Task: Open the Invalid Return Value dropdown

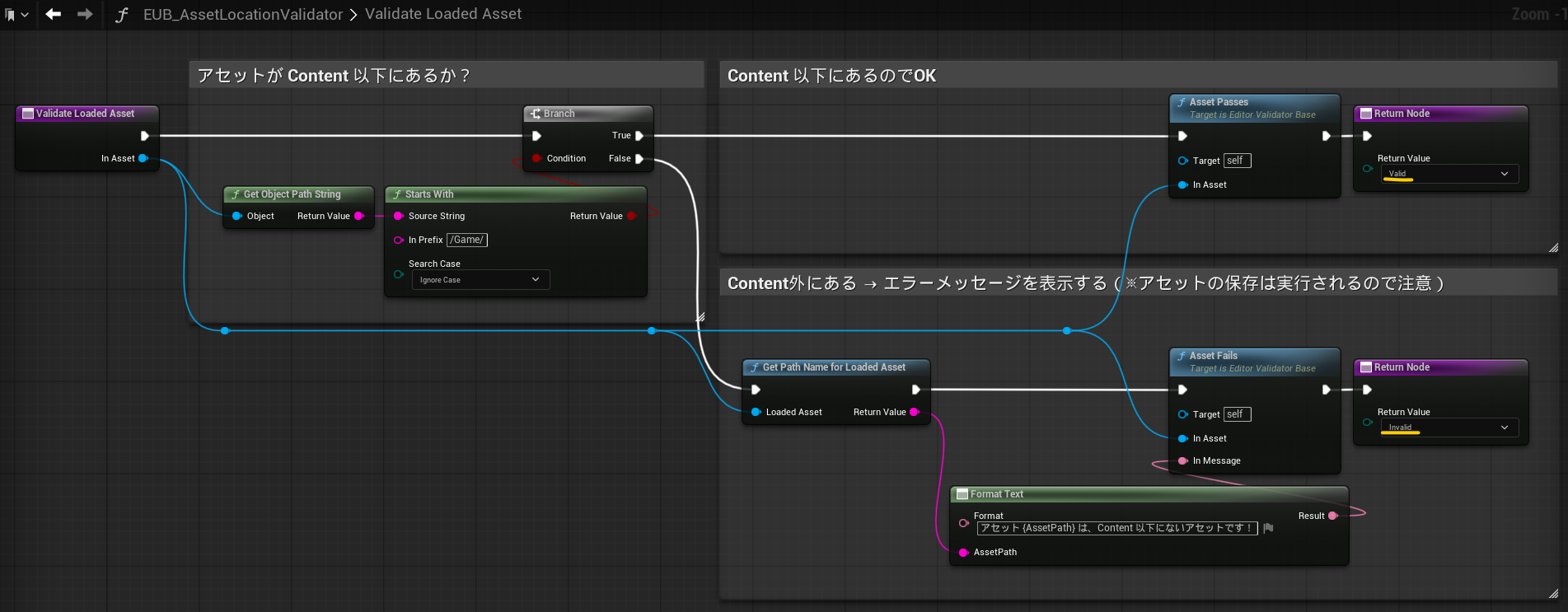Action: coord(1449,427)
